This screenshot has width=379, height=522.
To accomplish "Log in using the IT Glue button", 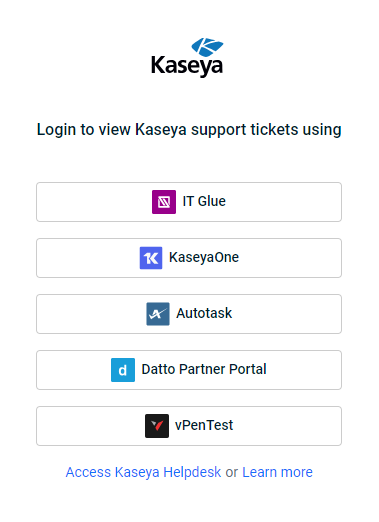I will click(189, 202).
